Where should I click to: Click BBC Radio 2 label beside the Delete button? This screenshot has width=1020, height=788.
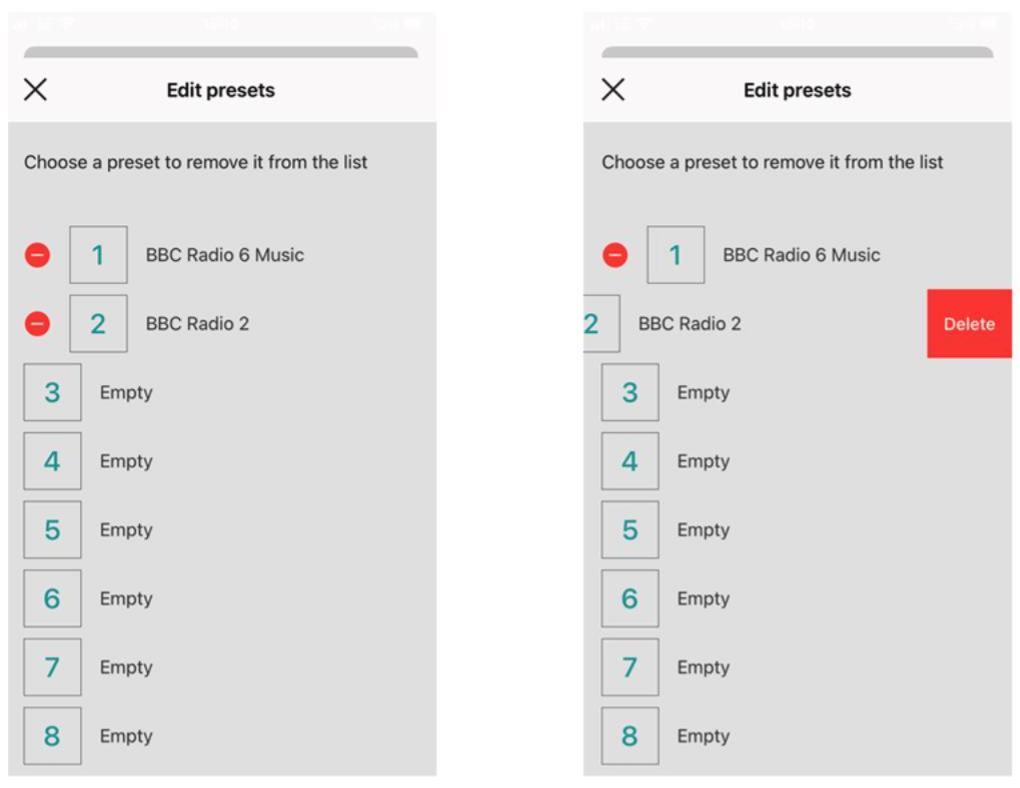pos(690,324)
